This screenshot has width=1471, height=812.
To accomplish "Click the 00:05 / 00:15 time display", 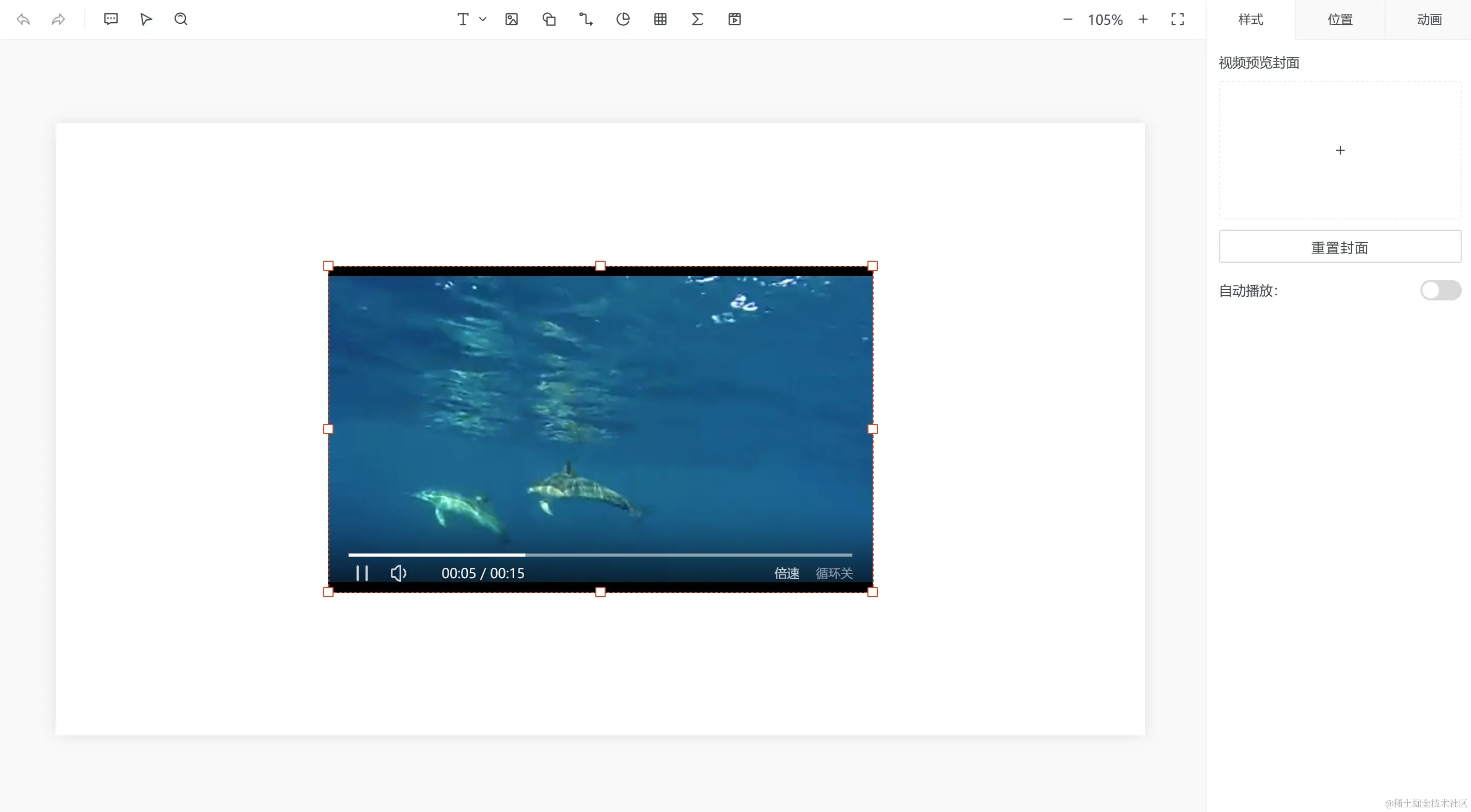I will (483, 574).
